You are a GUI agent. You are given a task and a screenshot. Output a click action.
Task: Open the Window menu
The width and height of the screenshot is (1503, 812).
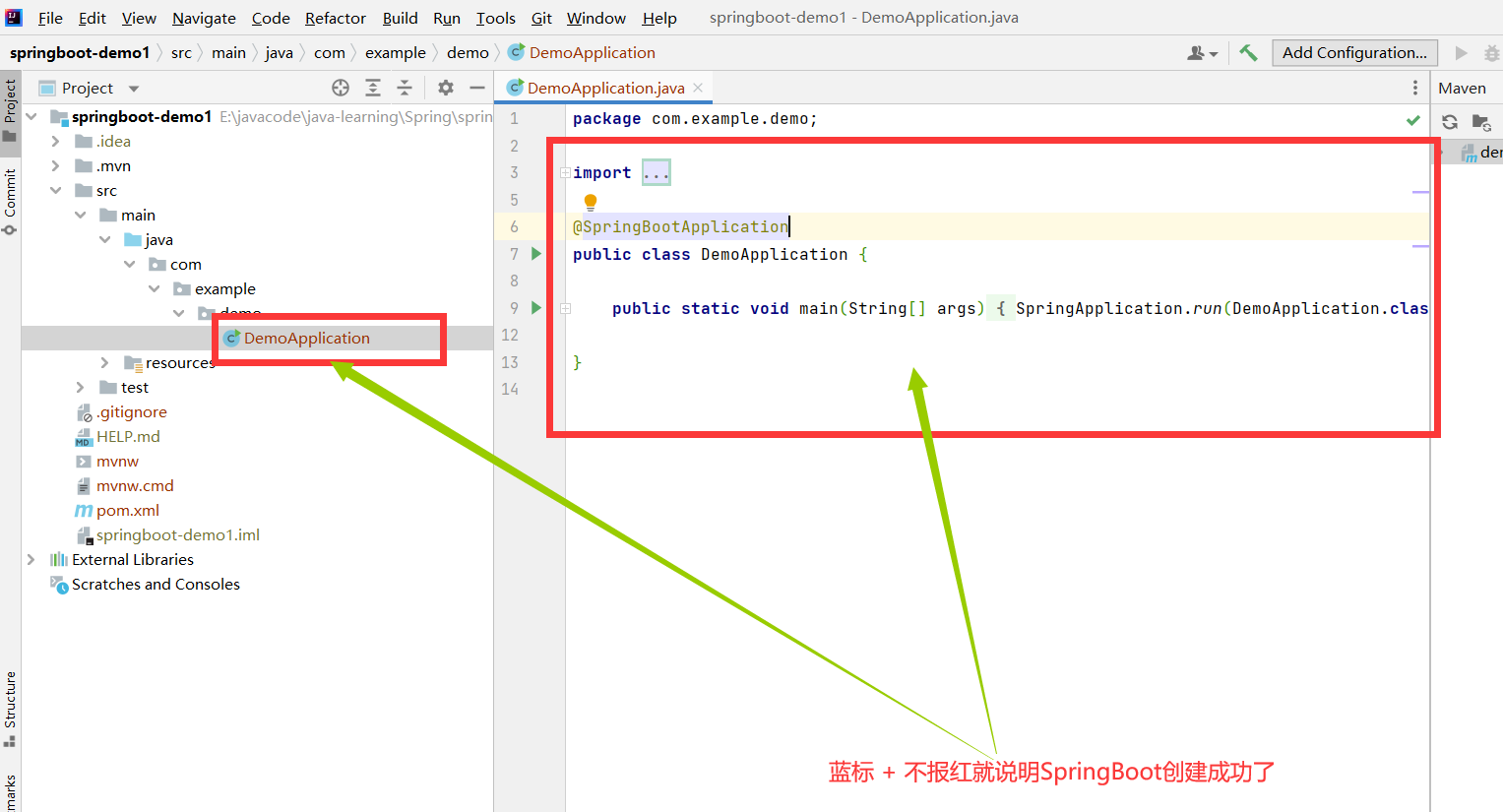[596, 18]
